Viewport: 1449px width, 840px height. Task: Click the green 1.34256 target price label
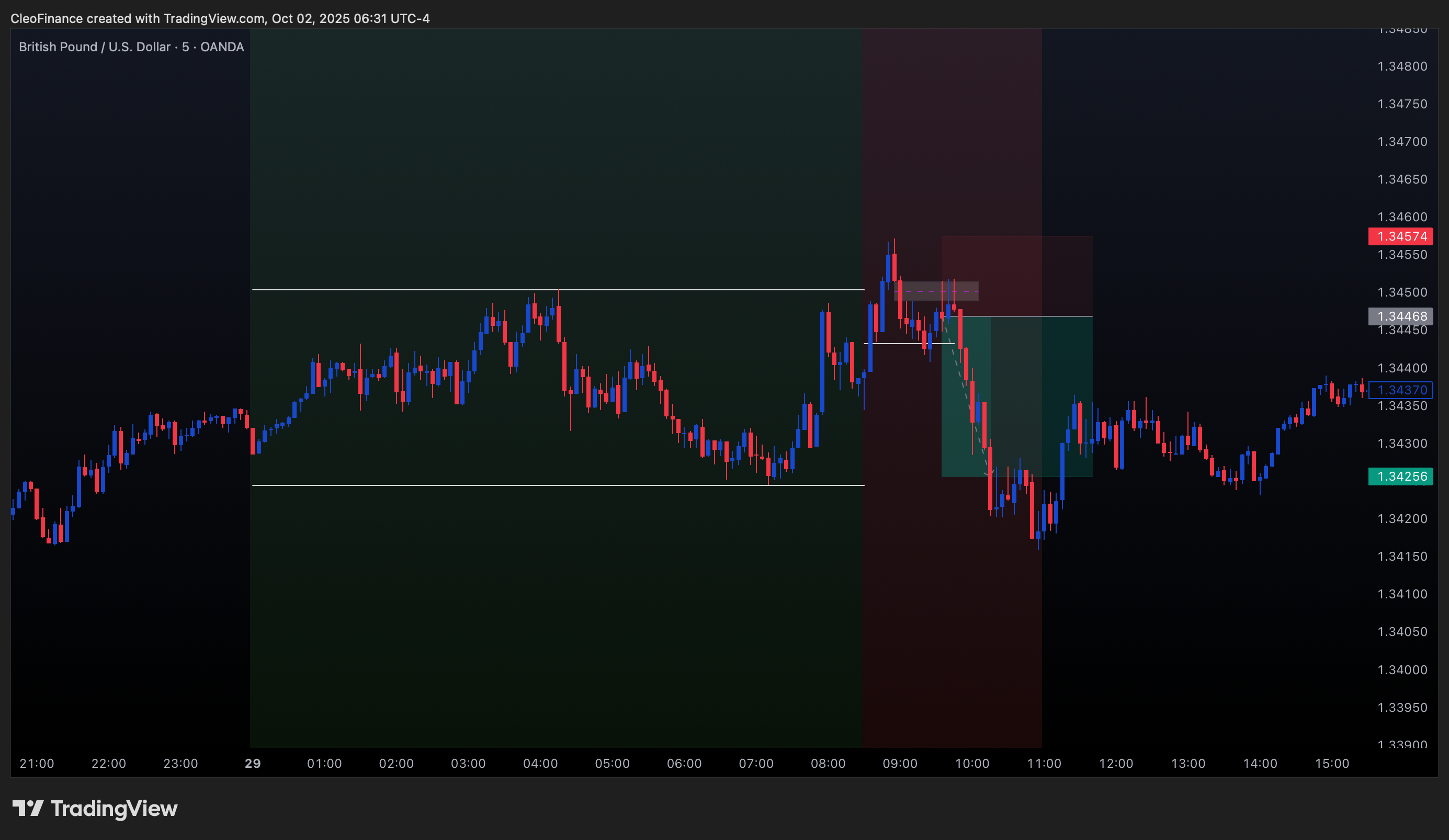coord(1401,476)
